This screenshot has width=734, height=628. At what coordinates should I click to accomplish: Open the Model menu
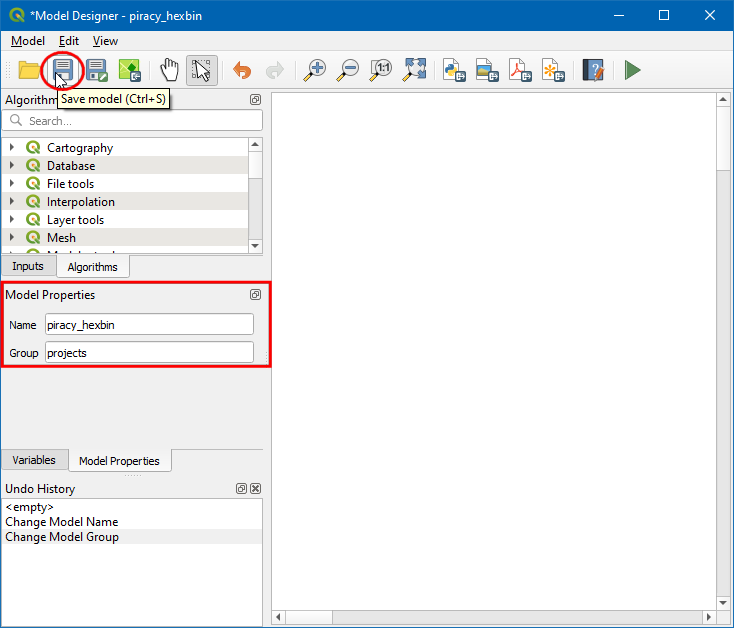point(28,41)
